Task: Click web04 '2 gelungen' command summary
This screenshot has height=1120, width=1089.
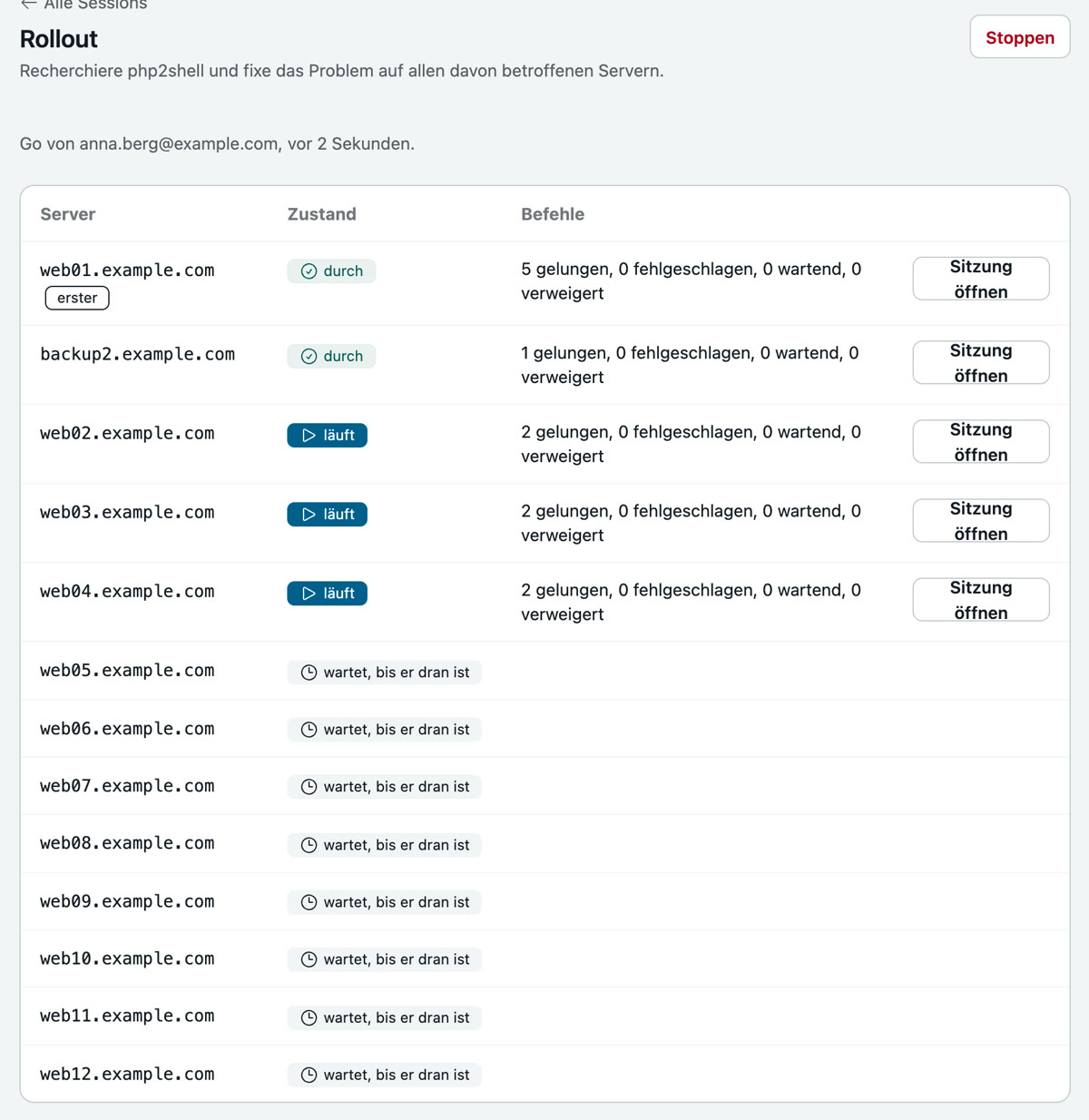Action: (692, 602)
